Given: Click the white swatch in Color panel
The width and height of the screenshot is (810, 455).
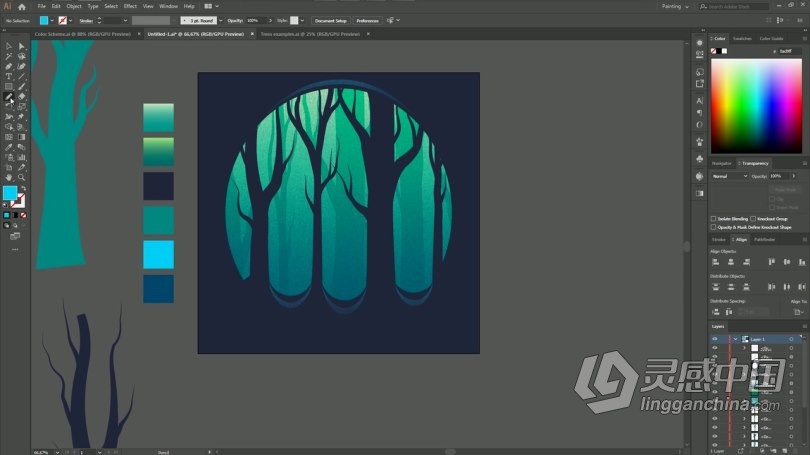Looking at the screenshot, I should (724, 51).
